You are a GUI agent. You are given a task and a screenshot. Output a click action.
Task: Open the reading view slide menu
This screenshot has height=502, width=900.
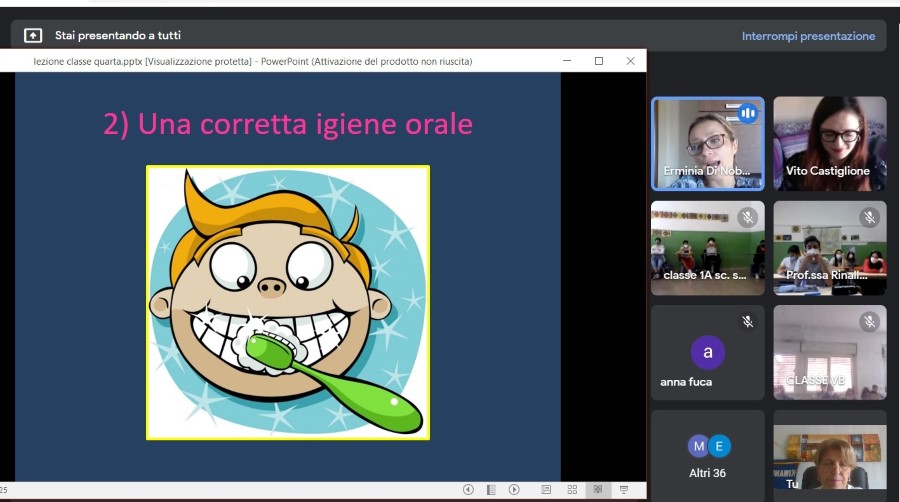pos(491,490)
